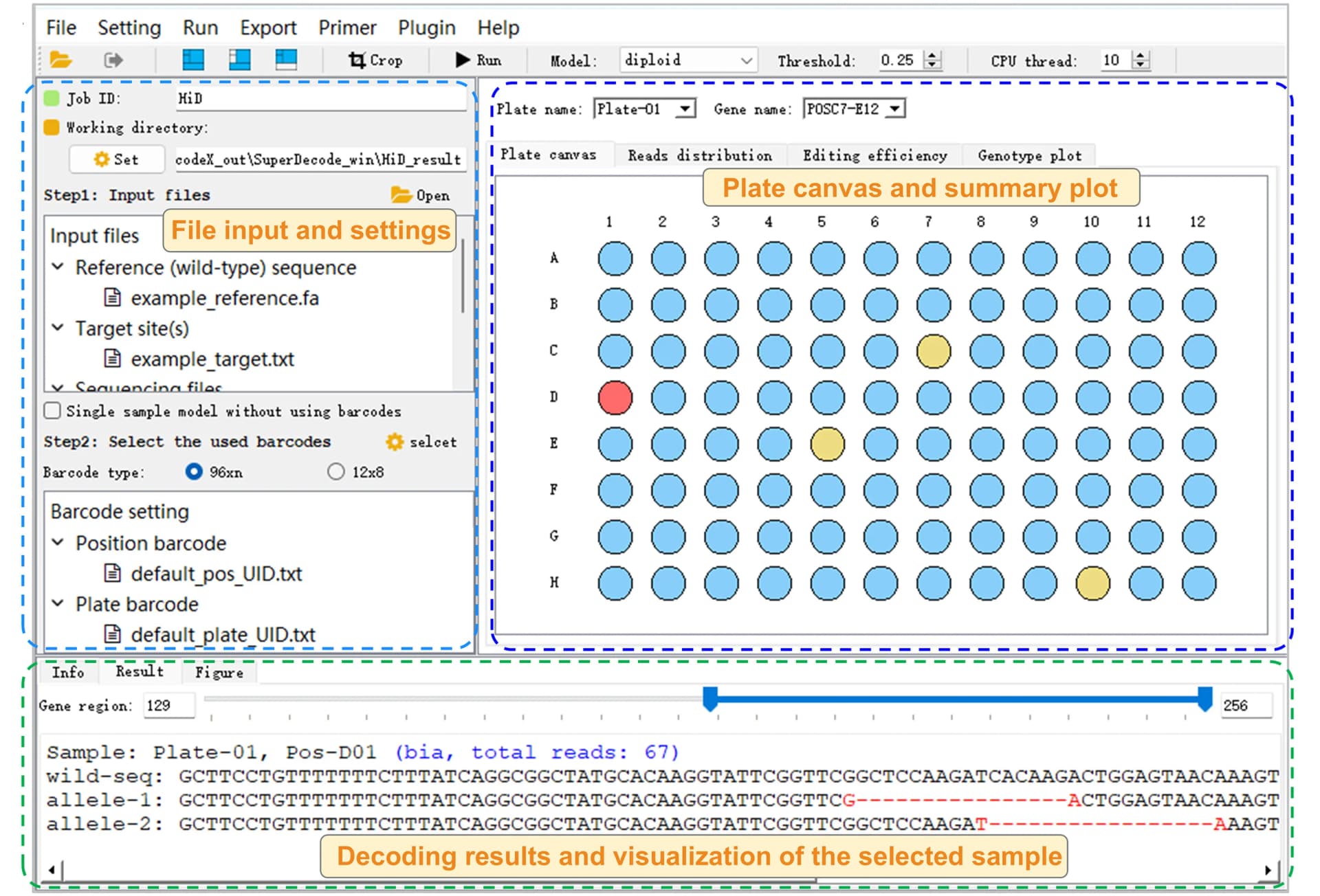Click the orange Working directory indicator
The width and height of the screenshot is (1320, 896).
[52, 127]
